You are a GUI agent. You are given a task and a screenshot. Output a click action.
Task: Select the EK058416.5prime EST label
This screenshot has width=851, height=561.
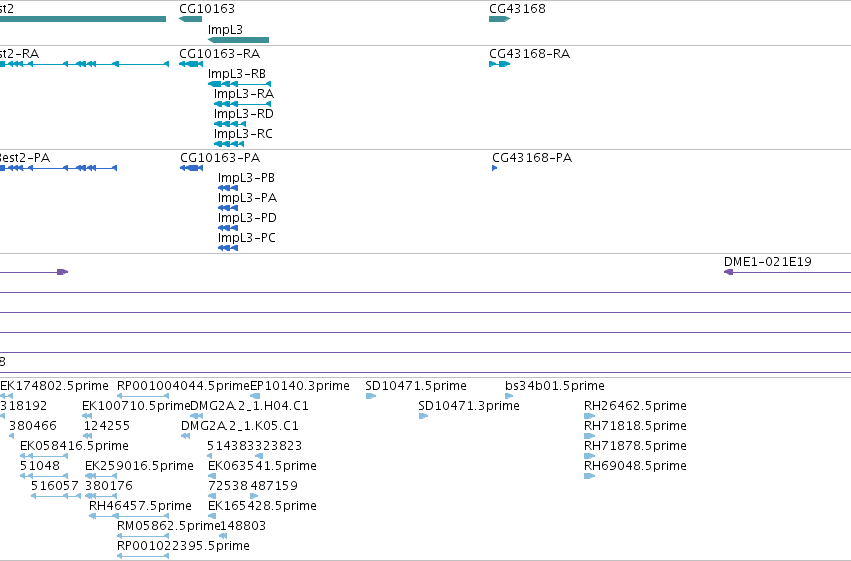74,446
